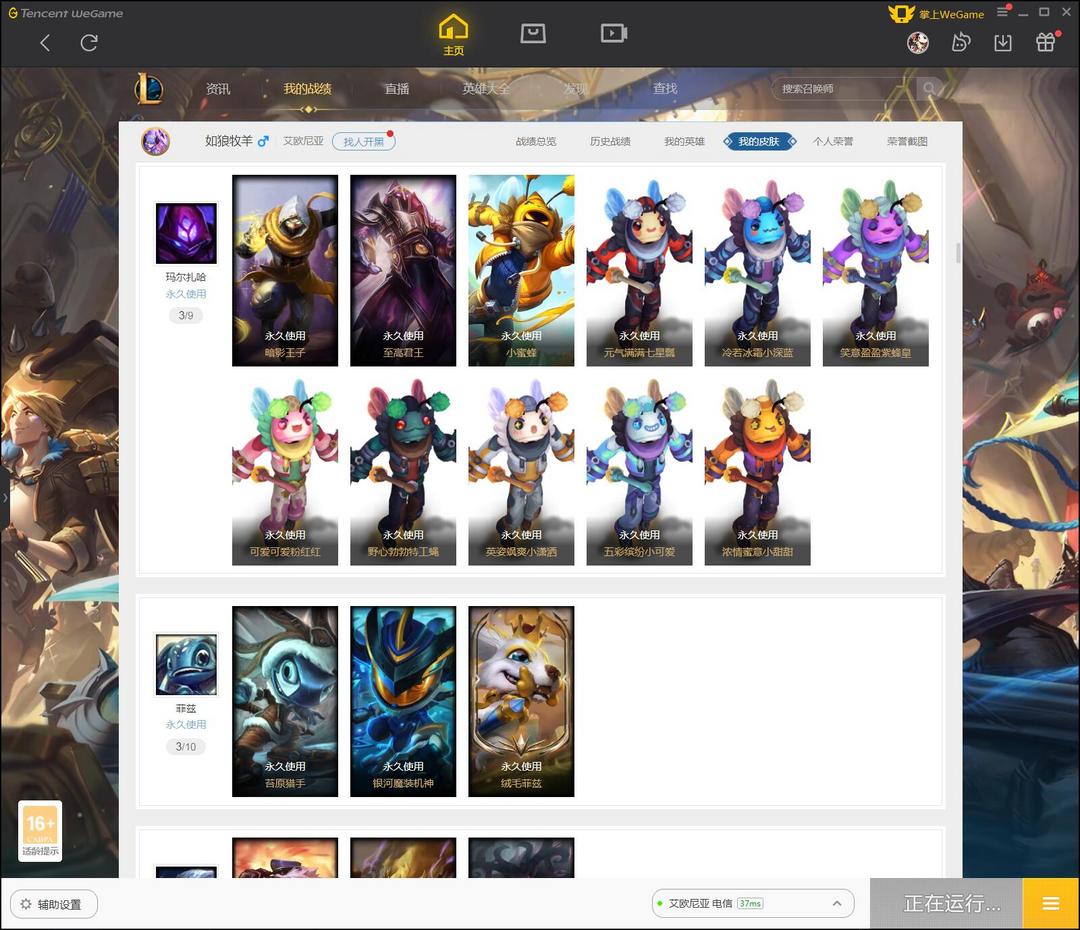Expand the left side panel arrow
1080x930 pixels.
[5, 497]
